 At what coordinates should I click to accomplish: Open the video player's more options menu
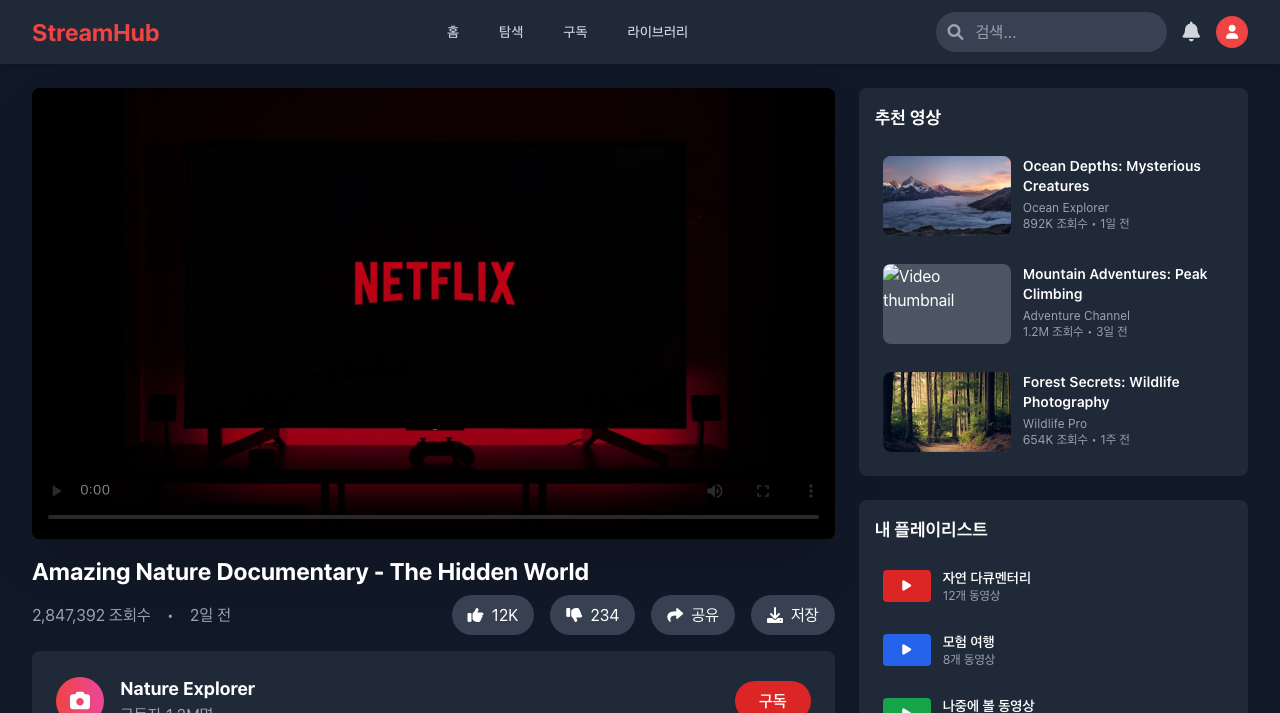(811, 491)
